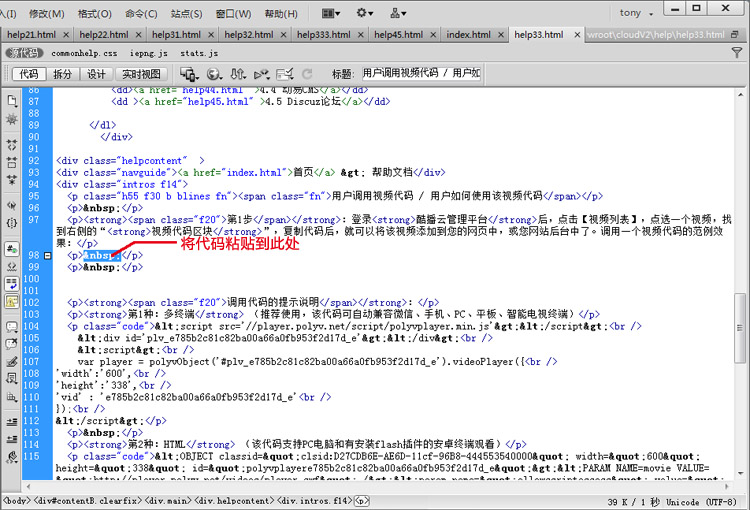The image size is (750, 510).
Task: Switch to the index.html tab
Action: tap(468, 34)
